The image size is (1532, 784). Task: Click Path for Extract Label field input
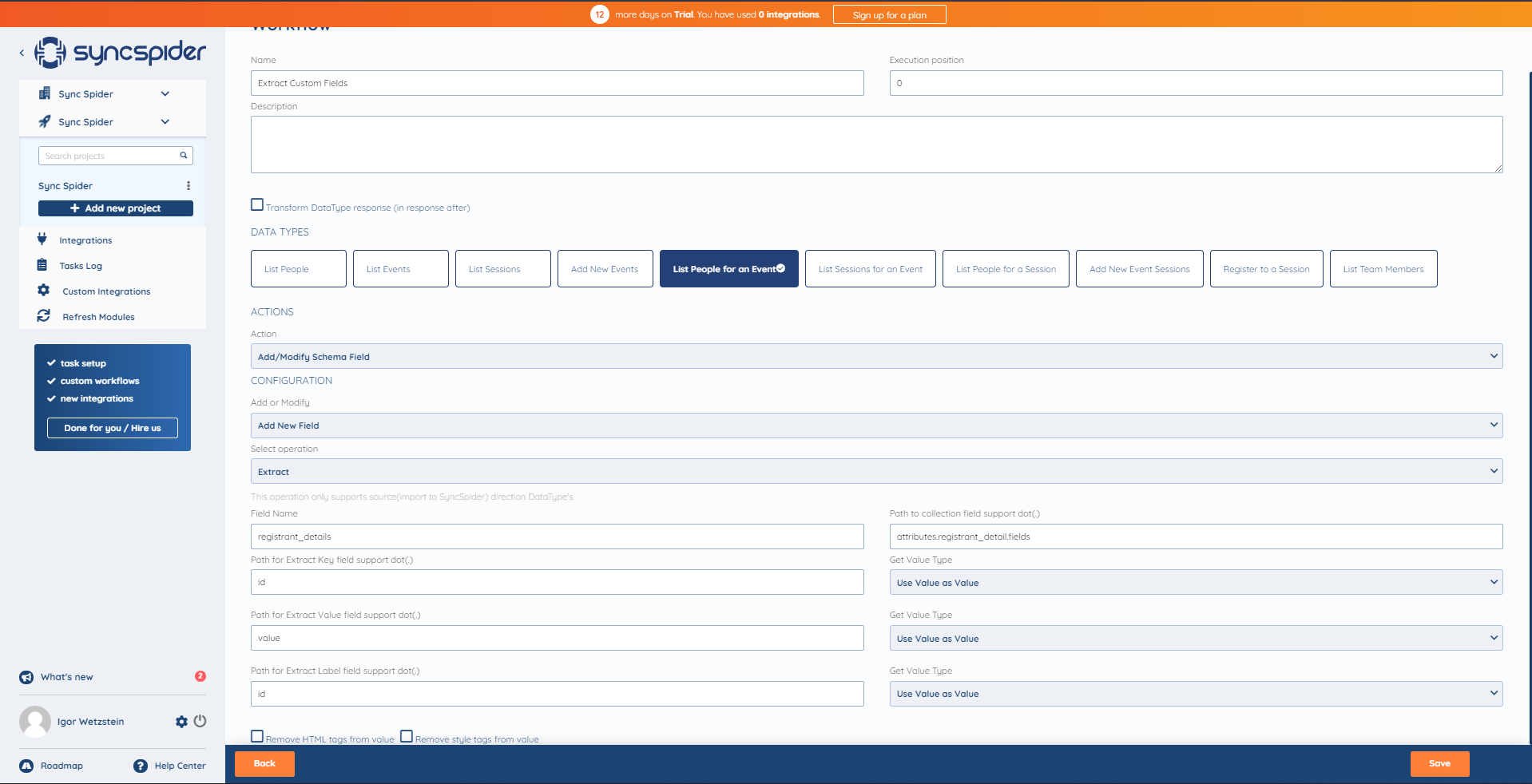[558, 694]
